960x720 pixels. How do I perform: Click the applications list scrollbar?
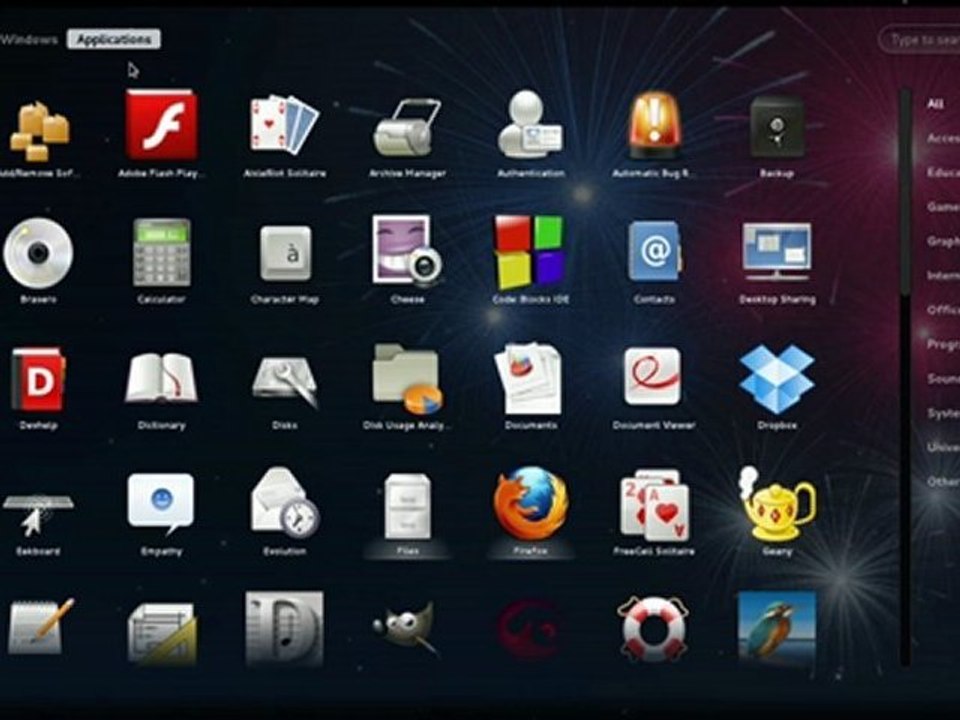point(905,378)
